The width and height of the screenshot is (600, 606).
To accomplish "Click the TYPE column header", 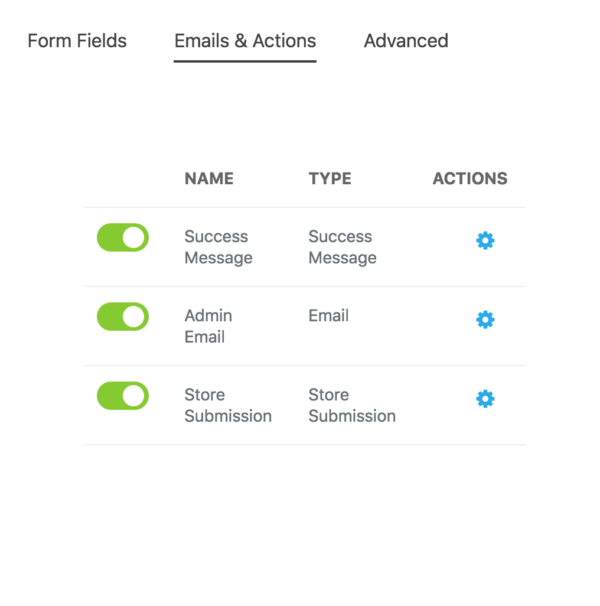I will [x=330, y=179].
